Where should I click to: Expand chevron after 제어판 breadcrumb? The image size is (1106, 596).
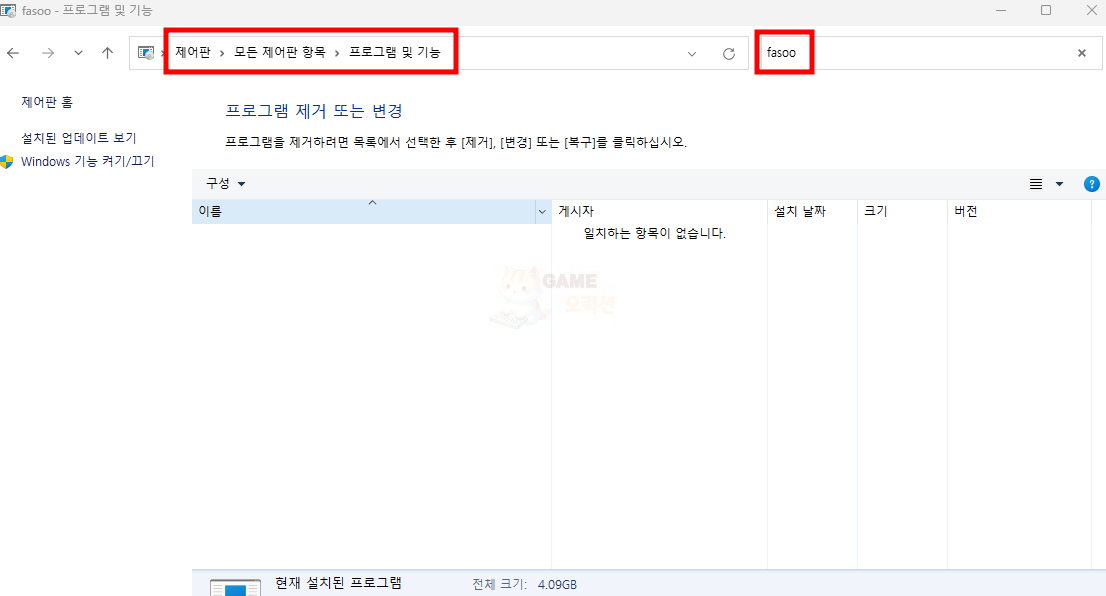pos(221,53)
